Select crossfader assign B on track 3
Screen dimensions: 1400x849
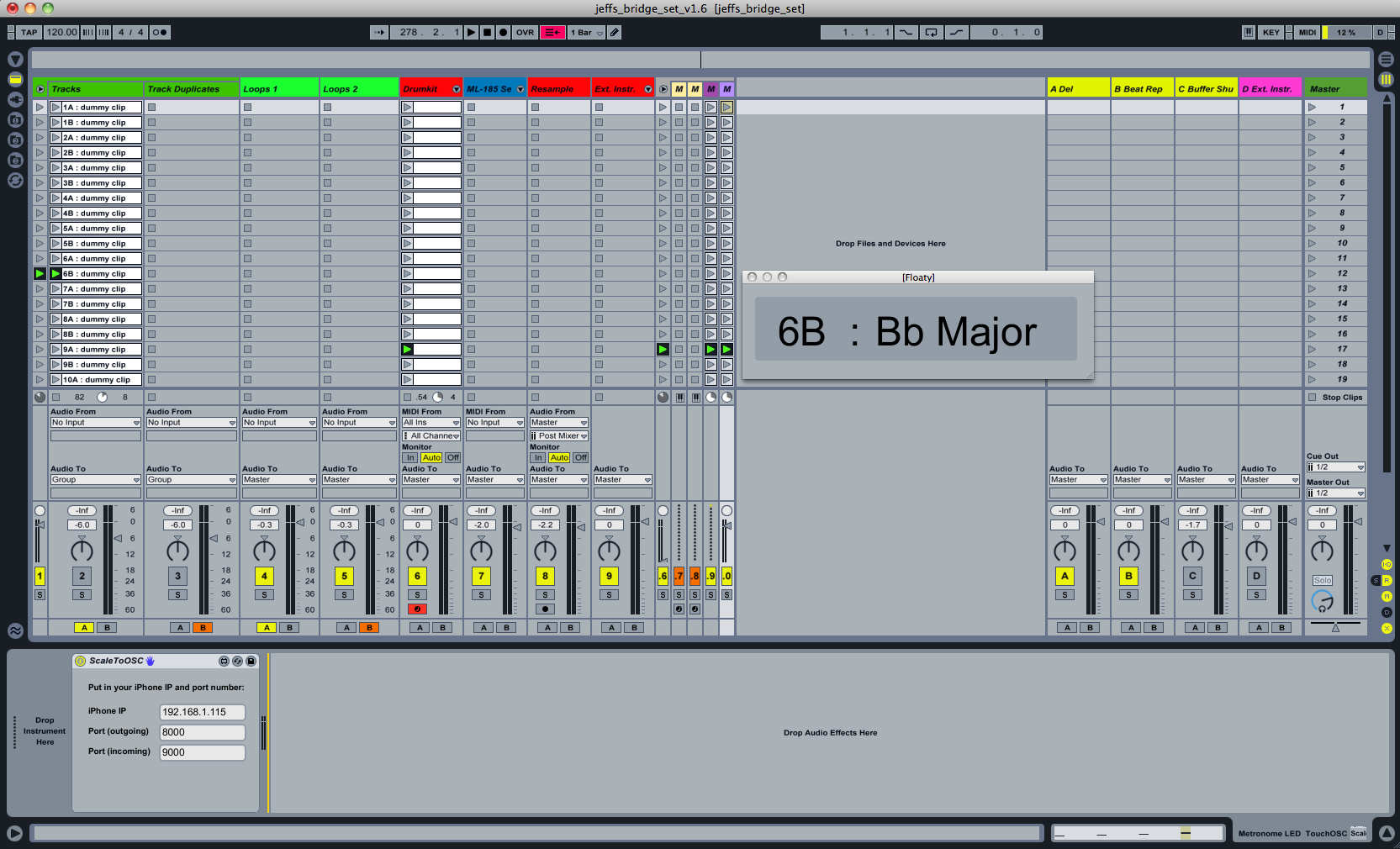pos(202,628)
